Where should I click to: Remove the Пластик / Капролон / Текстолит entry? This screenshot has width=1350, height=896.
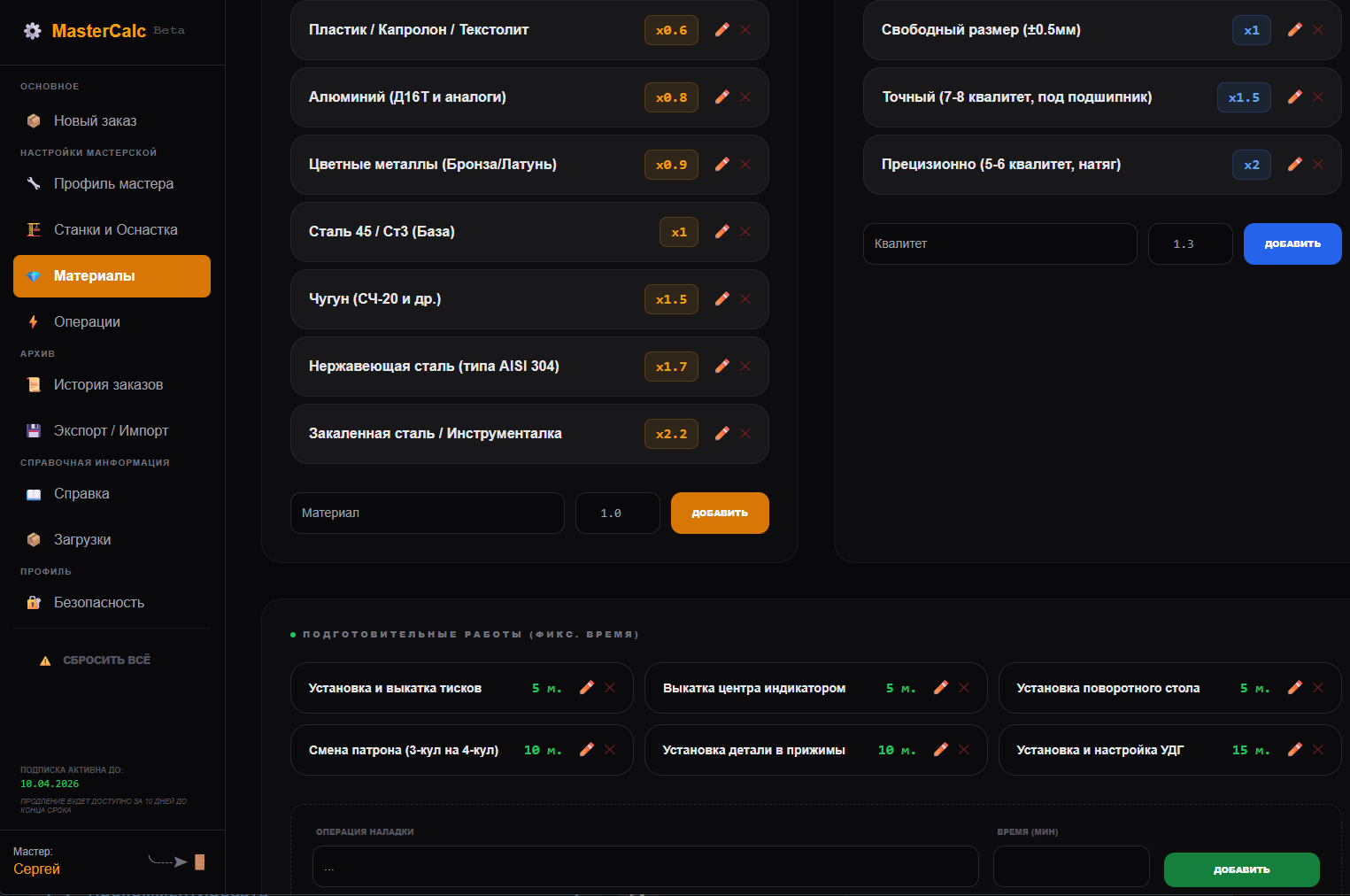tap(745, 30)
